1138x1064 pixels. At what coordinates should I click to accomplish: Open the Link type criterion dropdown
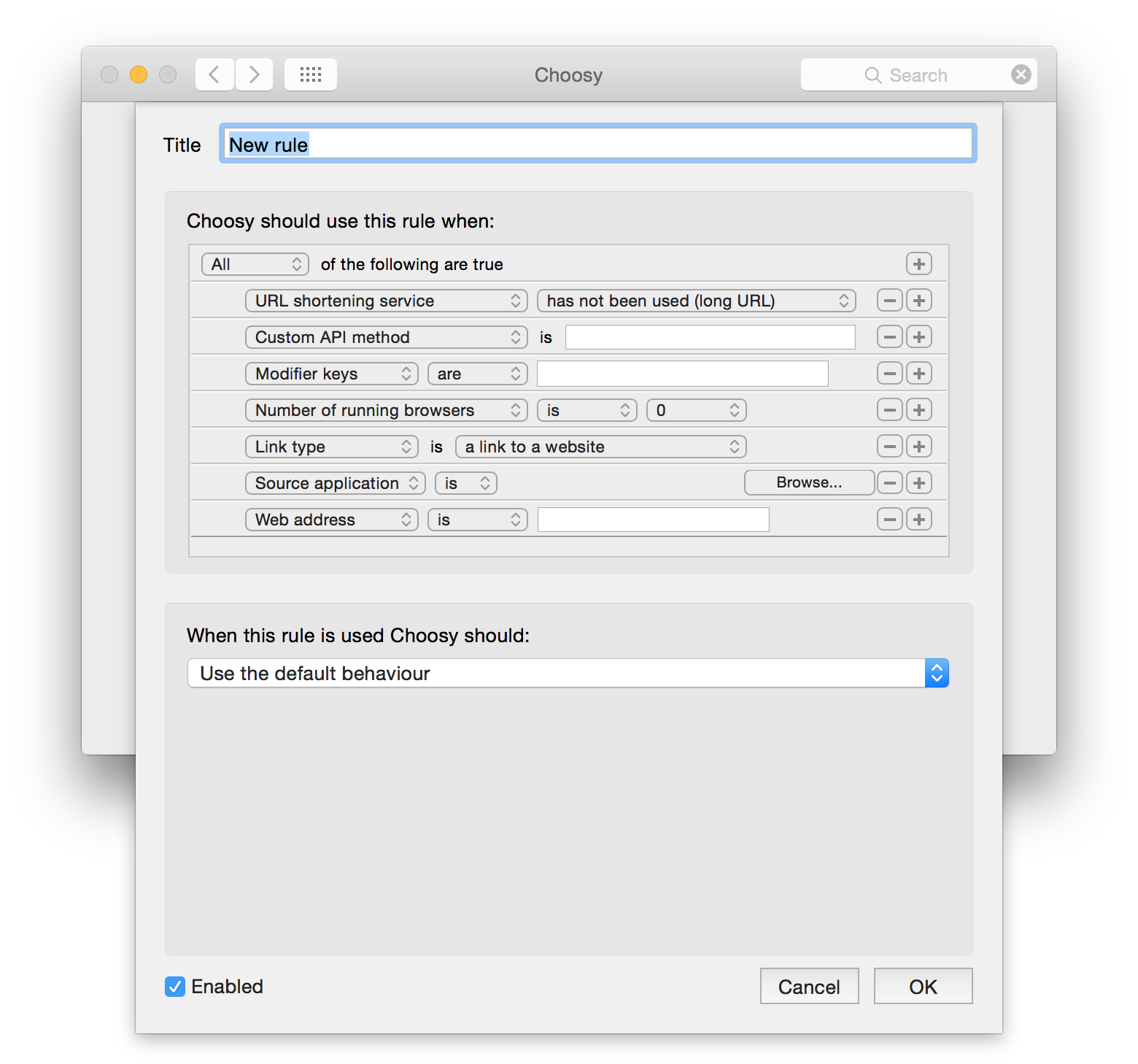(x=332, y=447)
